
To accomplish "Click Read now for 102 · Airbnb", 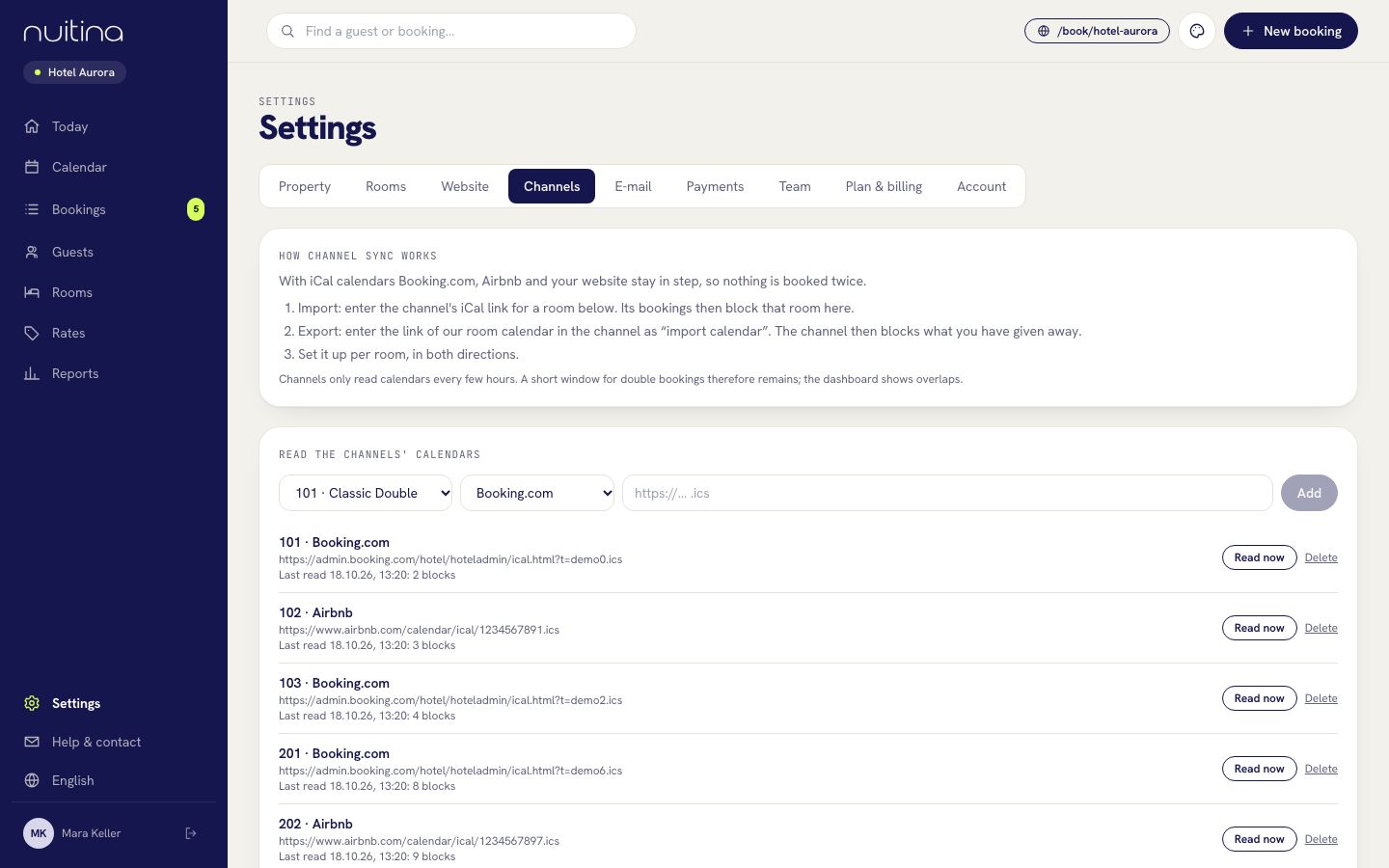I will point(1259,628).
